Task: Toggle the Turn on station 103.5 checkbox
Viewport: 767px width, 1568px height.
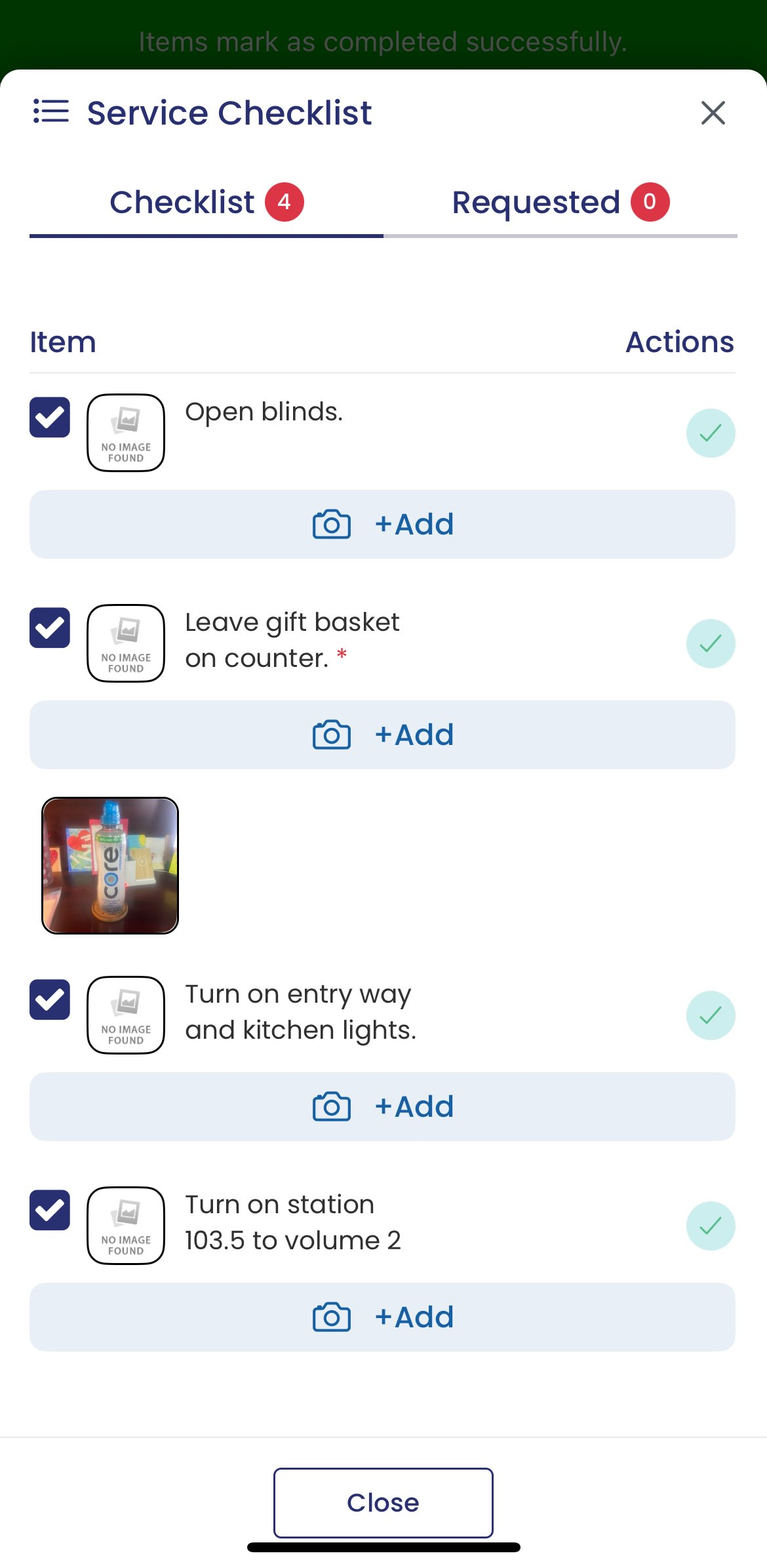Action: (x=49, y=1210)
